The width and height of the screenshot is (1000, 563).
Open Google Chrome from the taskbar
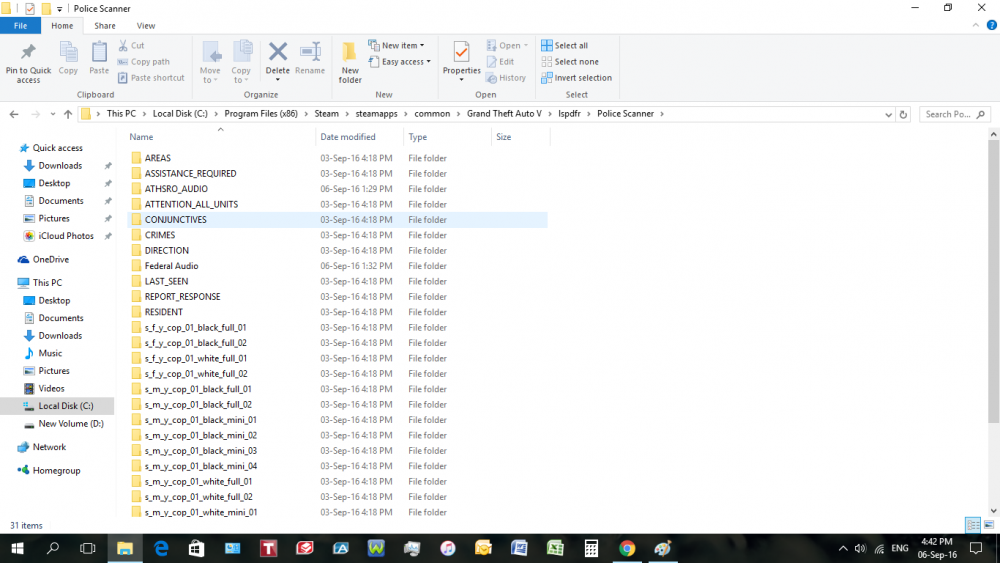click(627, 548)
